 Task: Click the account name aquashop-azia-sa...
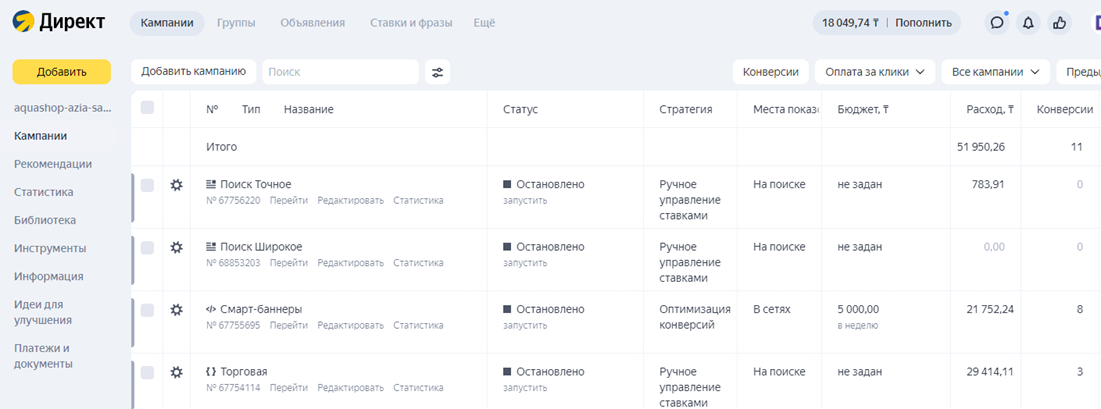click(x=62, y=108)
